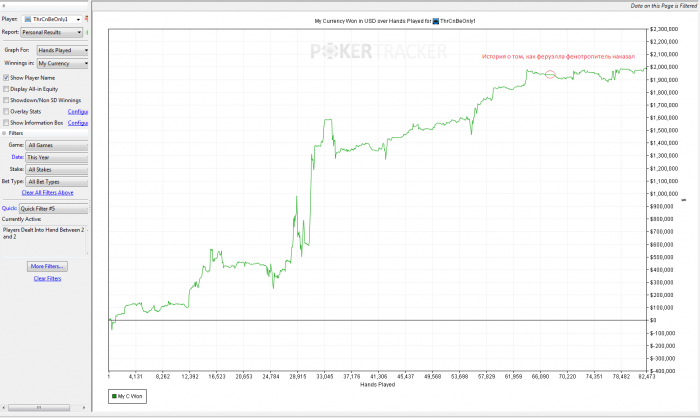Enable Overlay Stats checkbox
The height and width of the screenshot is (418, 700).
pyautogui.click(x=6, y=111)
